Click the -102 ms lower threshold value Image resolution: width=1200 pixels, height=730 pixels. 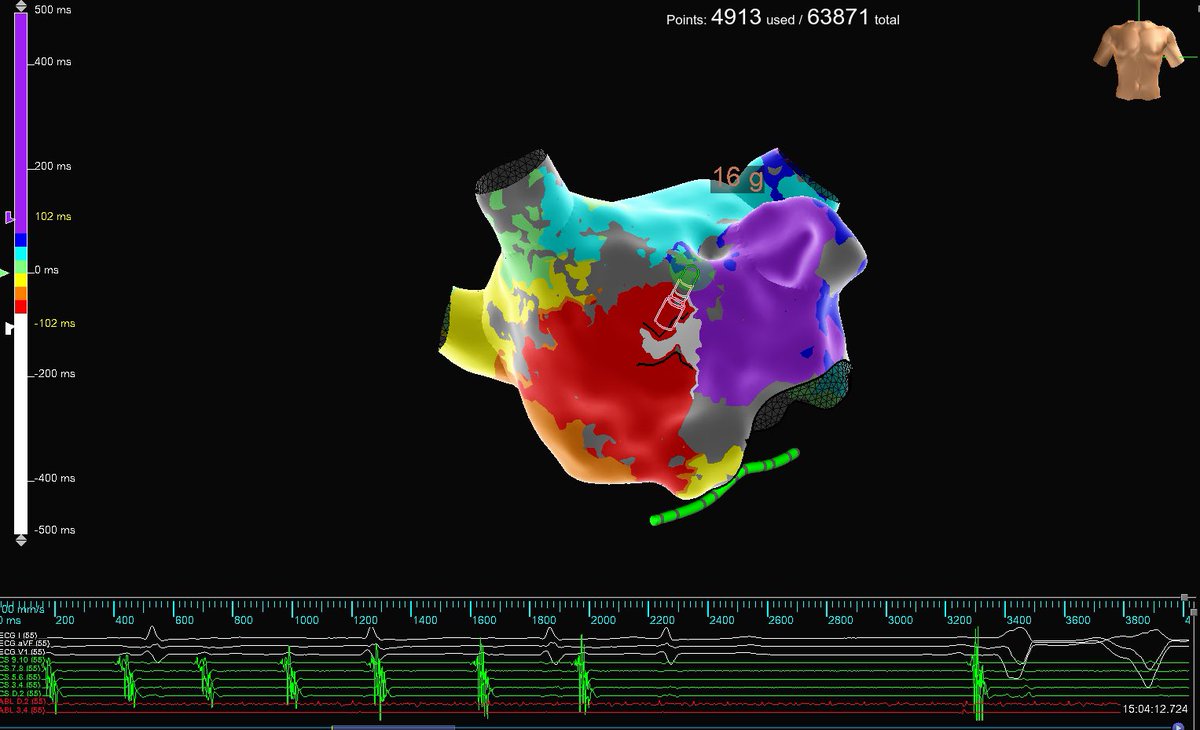coord(53,324)
